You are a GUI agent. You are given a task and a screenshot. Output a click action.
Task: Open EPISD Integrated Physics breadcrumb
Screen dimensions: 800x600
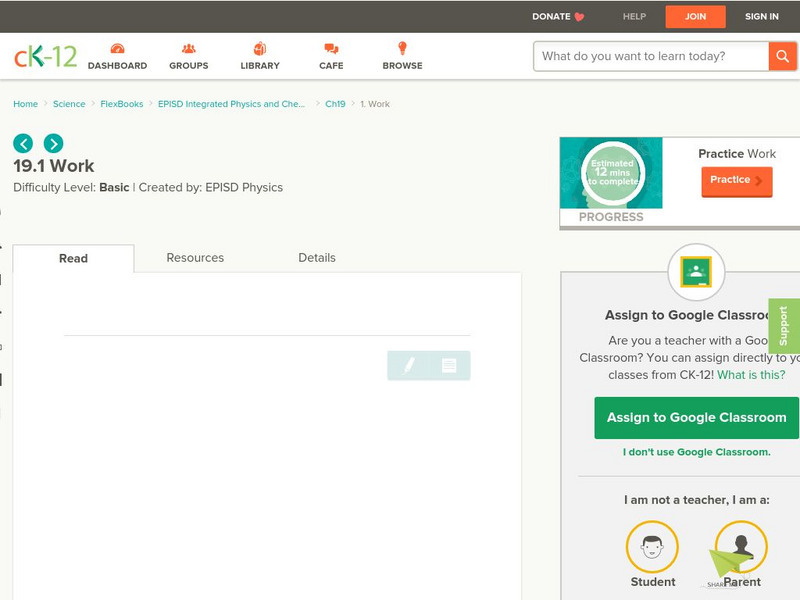pos(231,104)
